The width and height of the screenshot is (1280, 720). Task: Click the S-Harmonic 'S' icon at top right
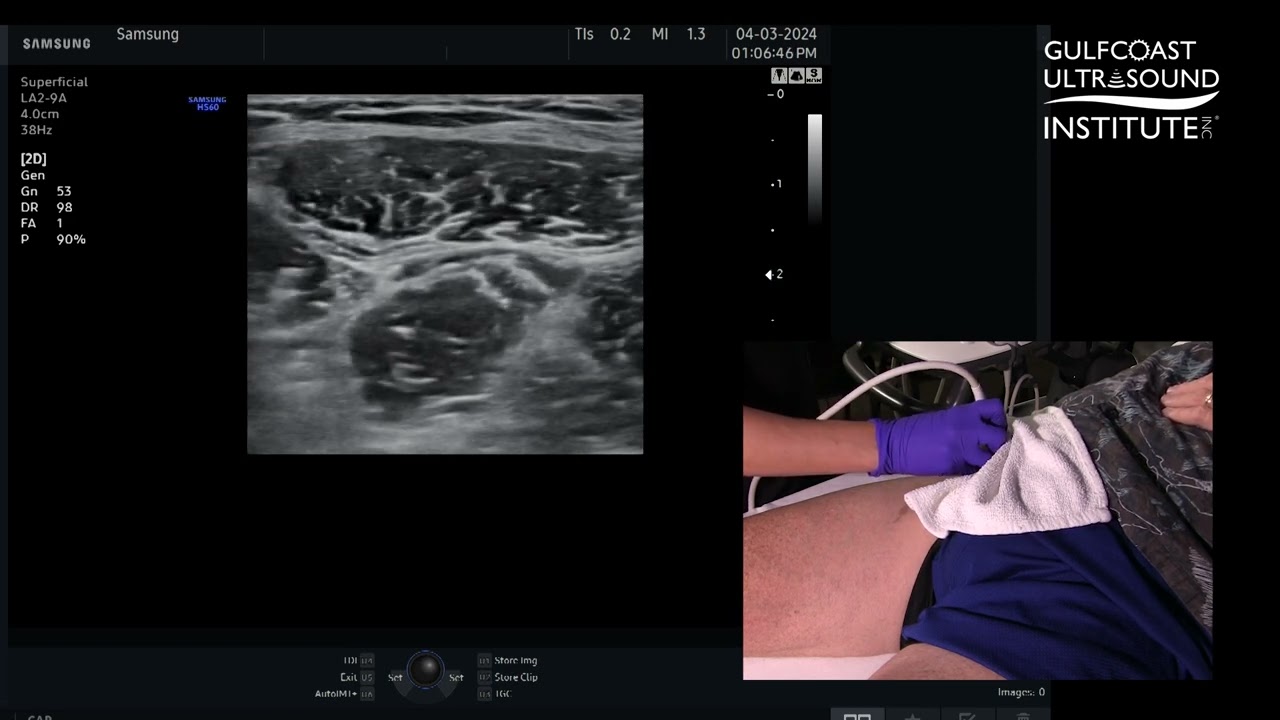click(x=813, y=76)
